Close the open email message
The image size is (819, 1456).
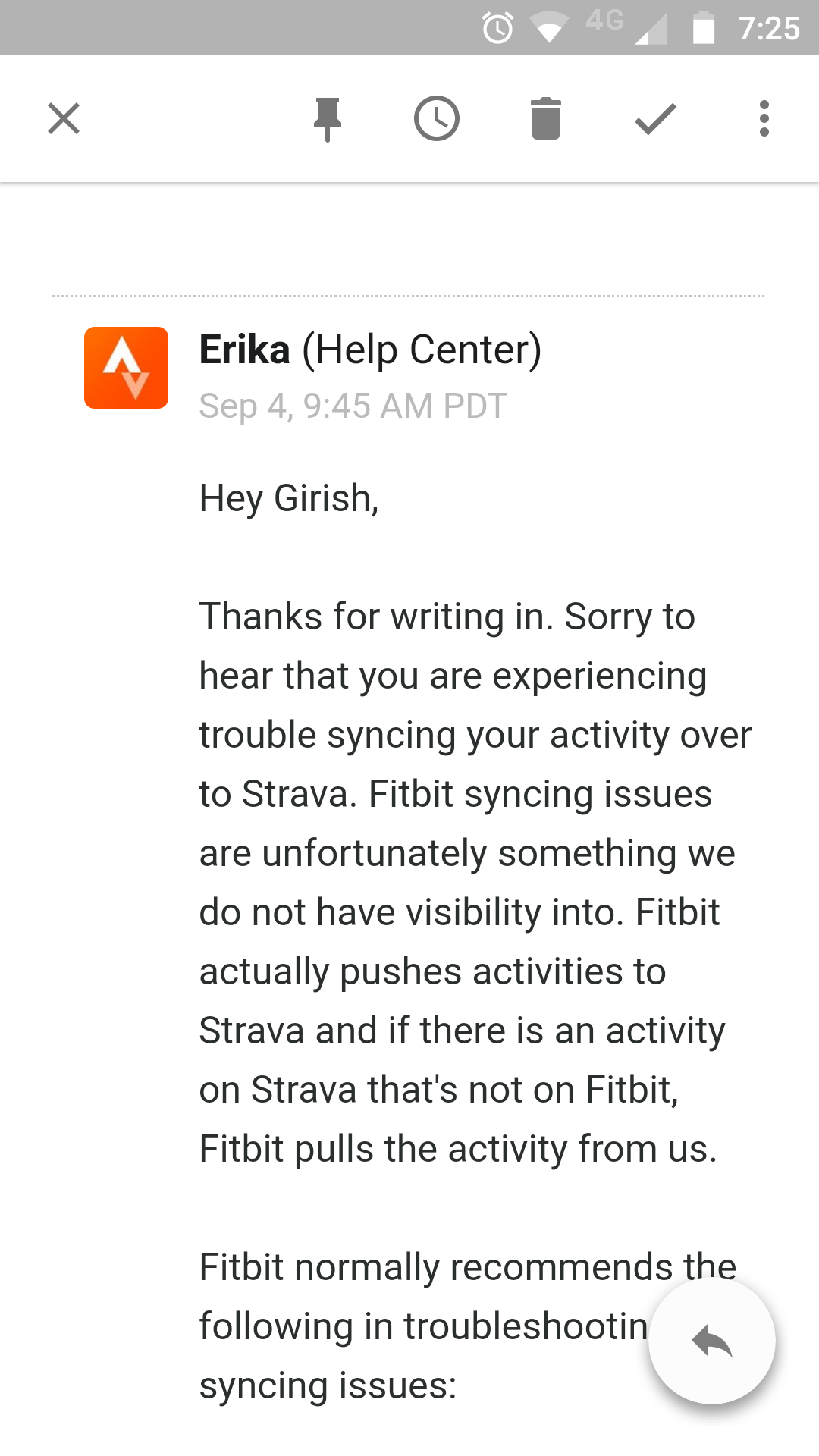coord(64,119)
